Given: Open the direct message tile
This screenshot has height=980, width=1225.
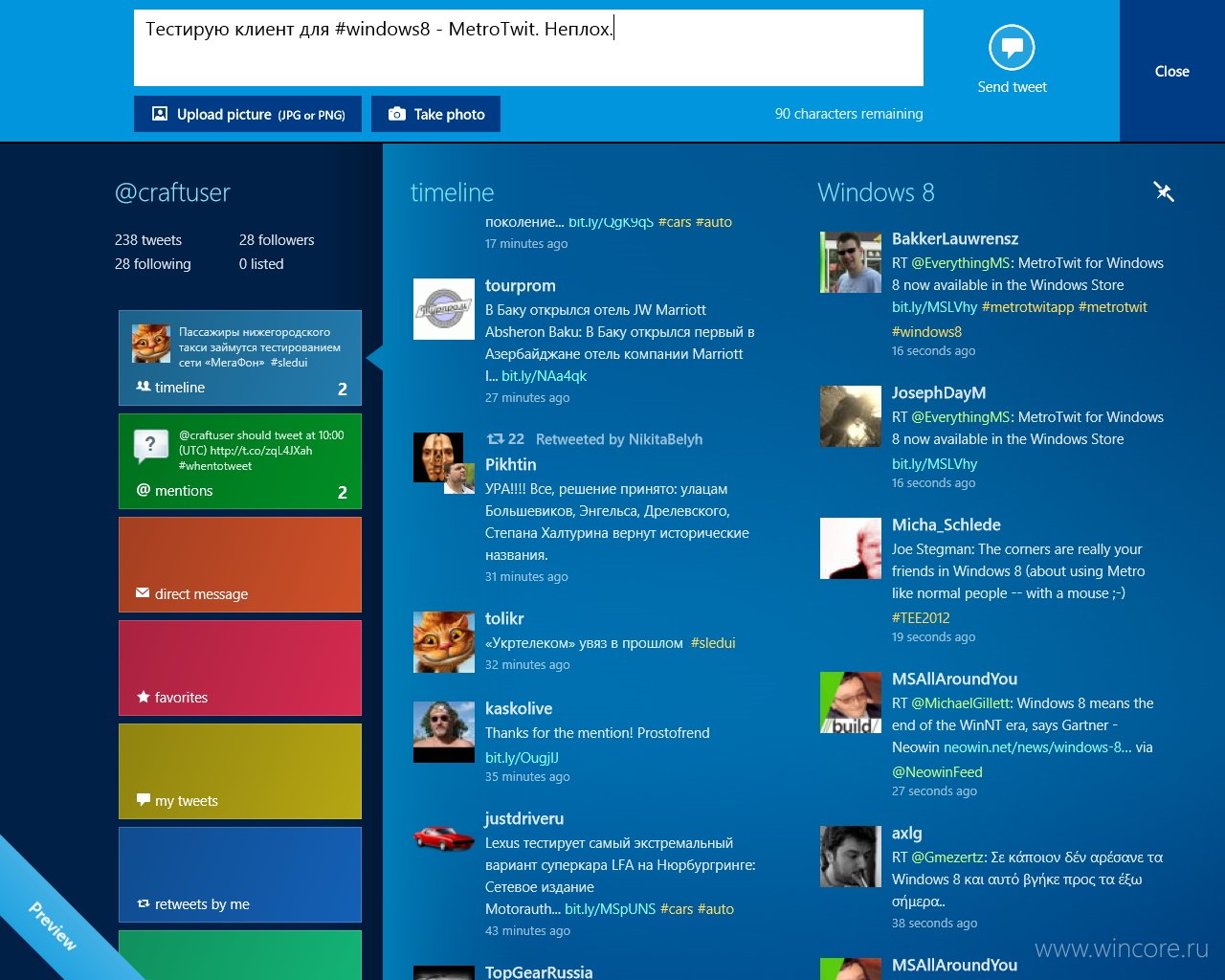Looking at the screenshot, I should tap(240, 565).
